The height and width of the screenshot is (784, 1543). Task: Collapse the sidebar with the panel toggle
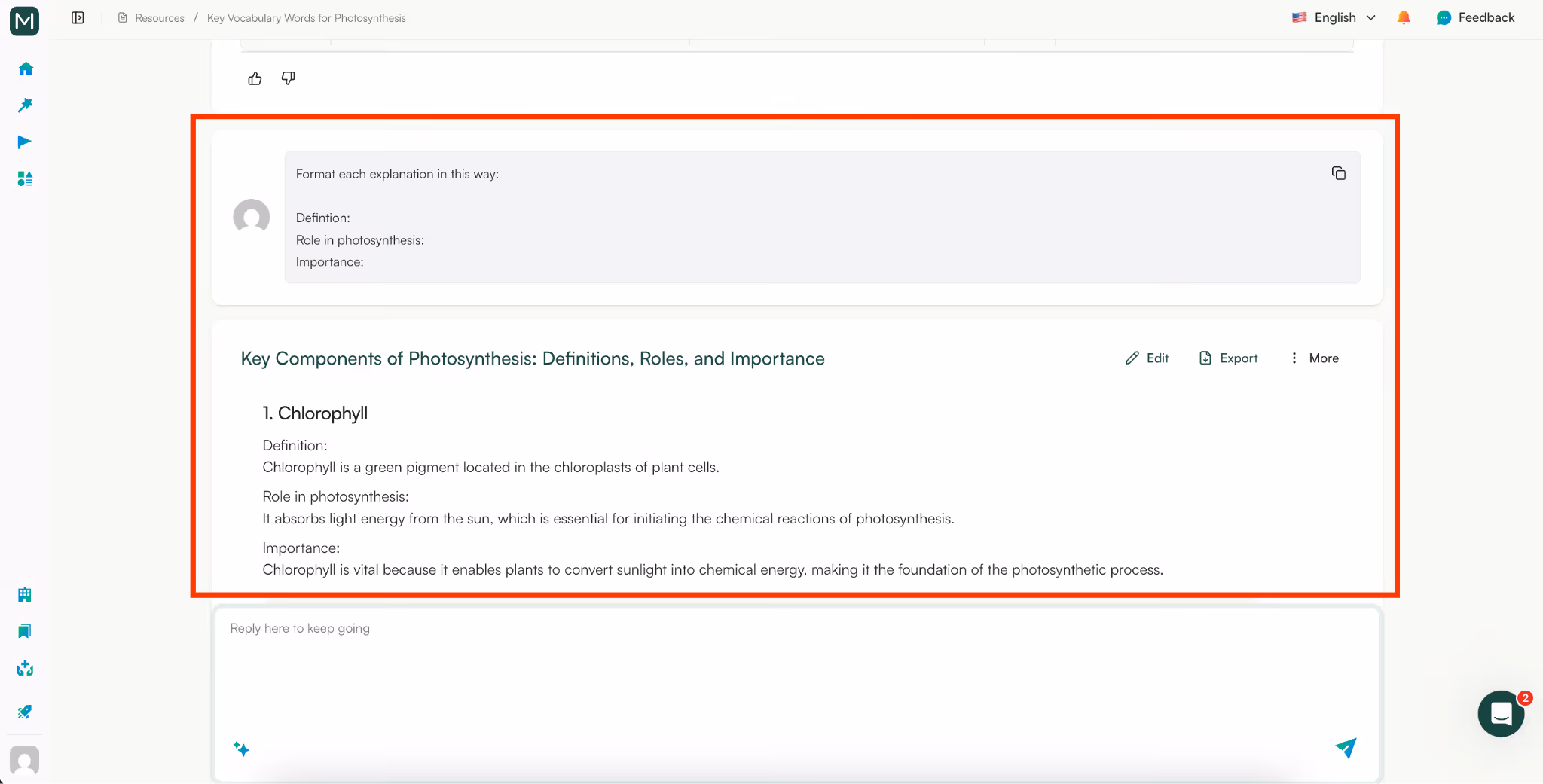pos(78,17)
